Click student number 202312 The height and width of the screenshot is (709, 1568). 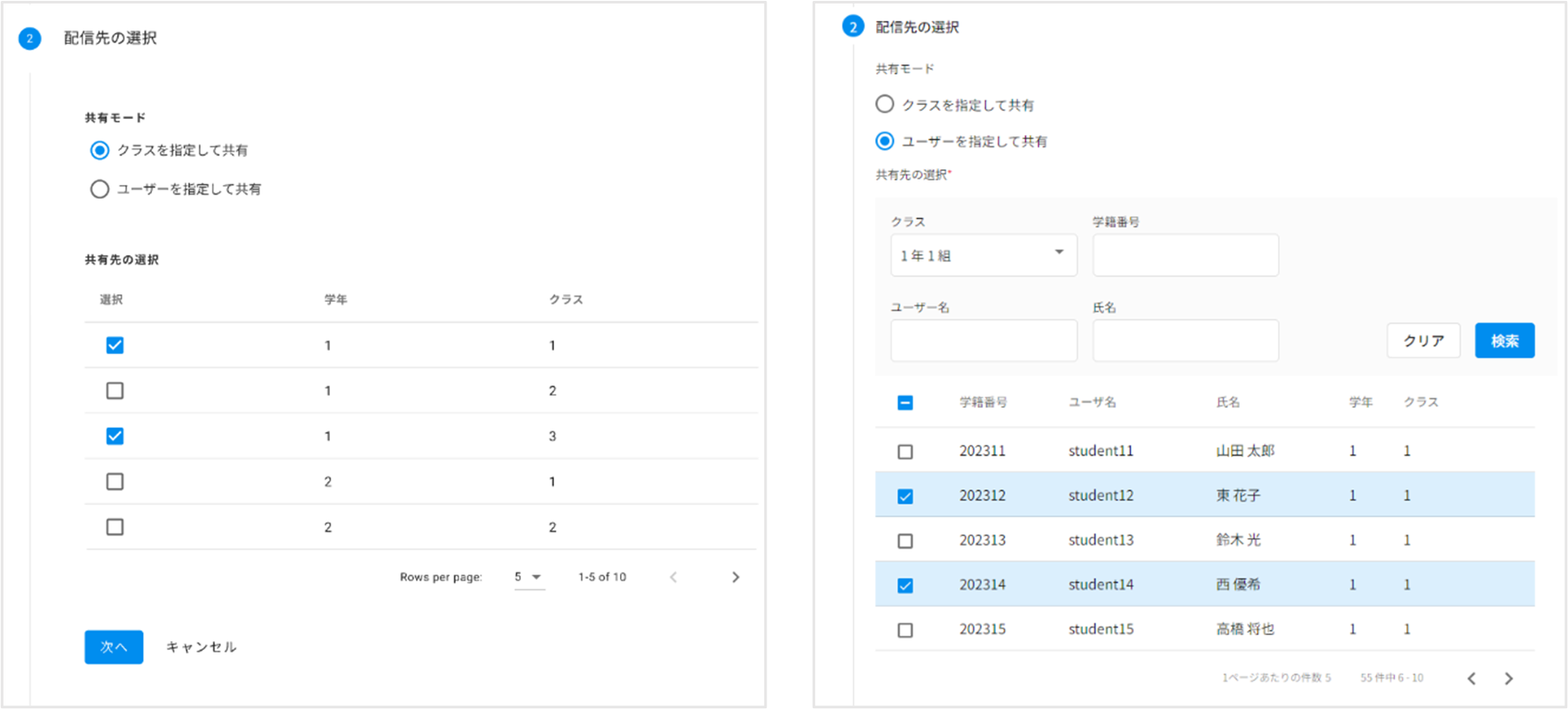point(982,496)
